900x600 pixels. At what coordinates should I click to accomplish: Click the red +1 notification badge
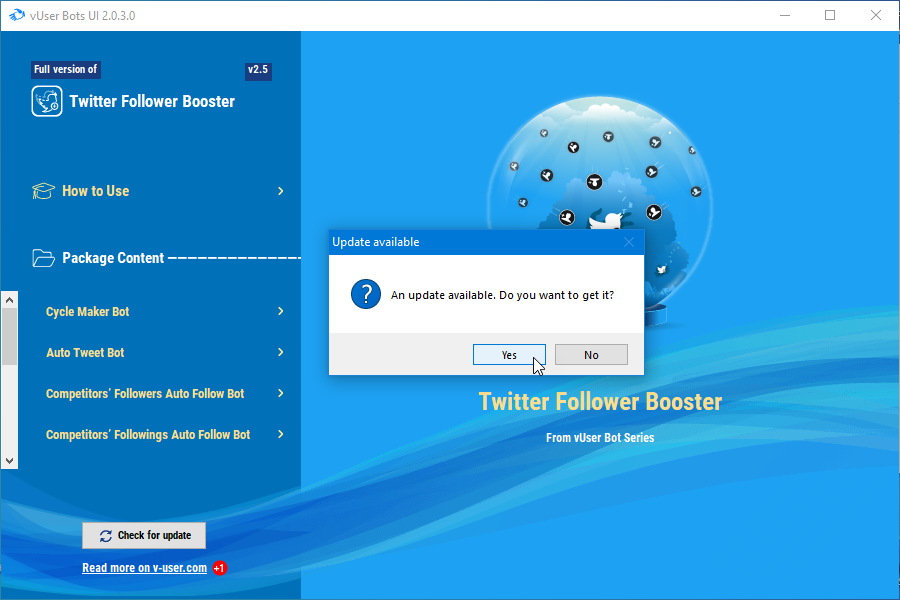tap(219, 568)
